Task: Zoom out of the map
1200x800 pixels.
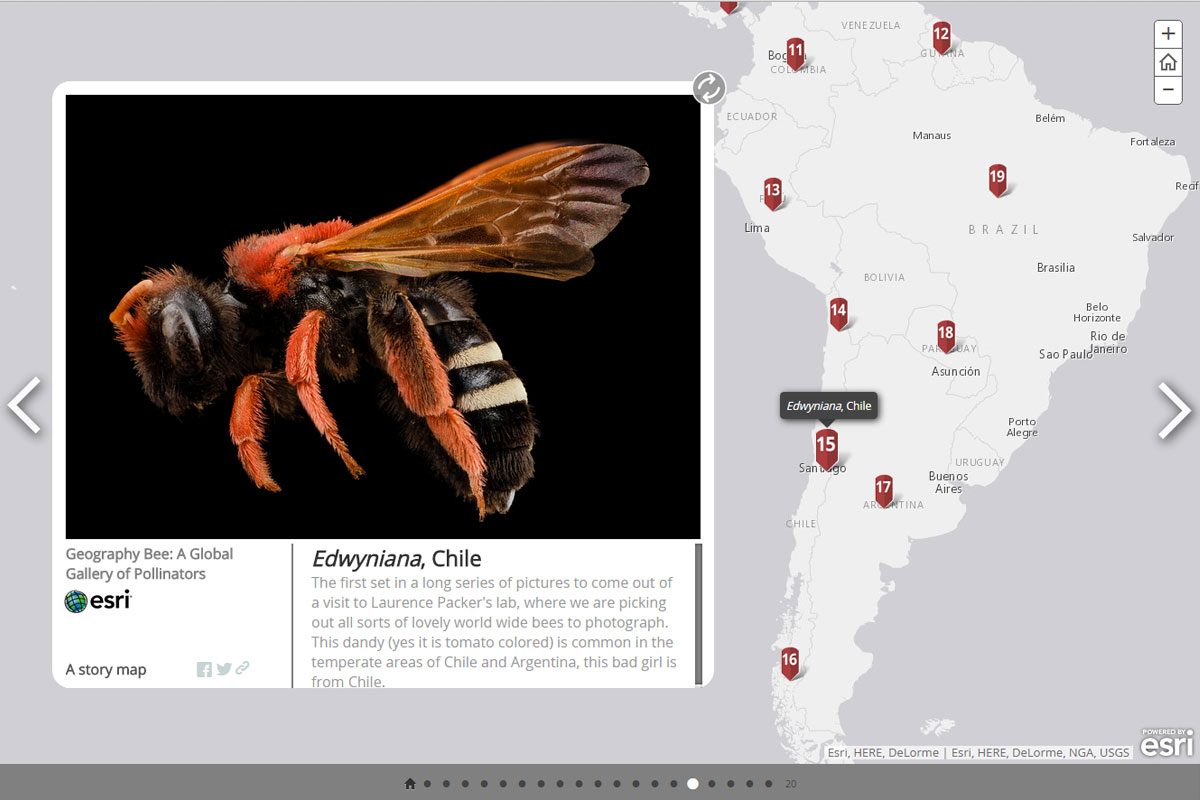Action: pyautogui.click(x=1167, y=90)
